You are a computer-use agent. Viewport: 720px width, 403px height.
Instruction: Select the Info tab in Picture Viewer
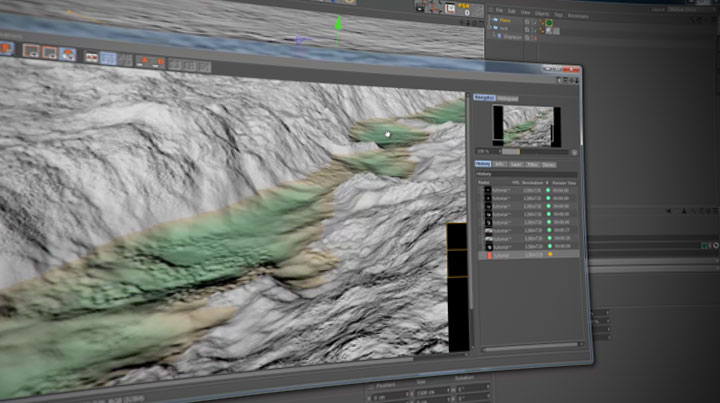pos(500,164)
